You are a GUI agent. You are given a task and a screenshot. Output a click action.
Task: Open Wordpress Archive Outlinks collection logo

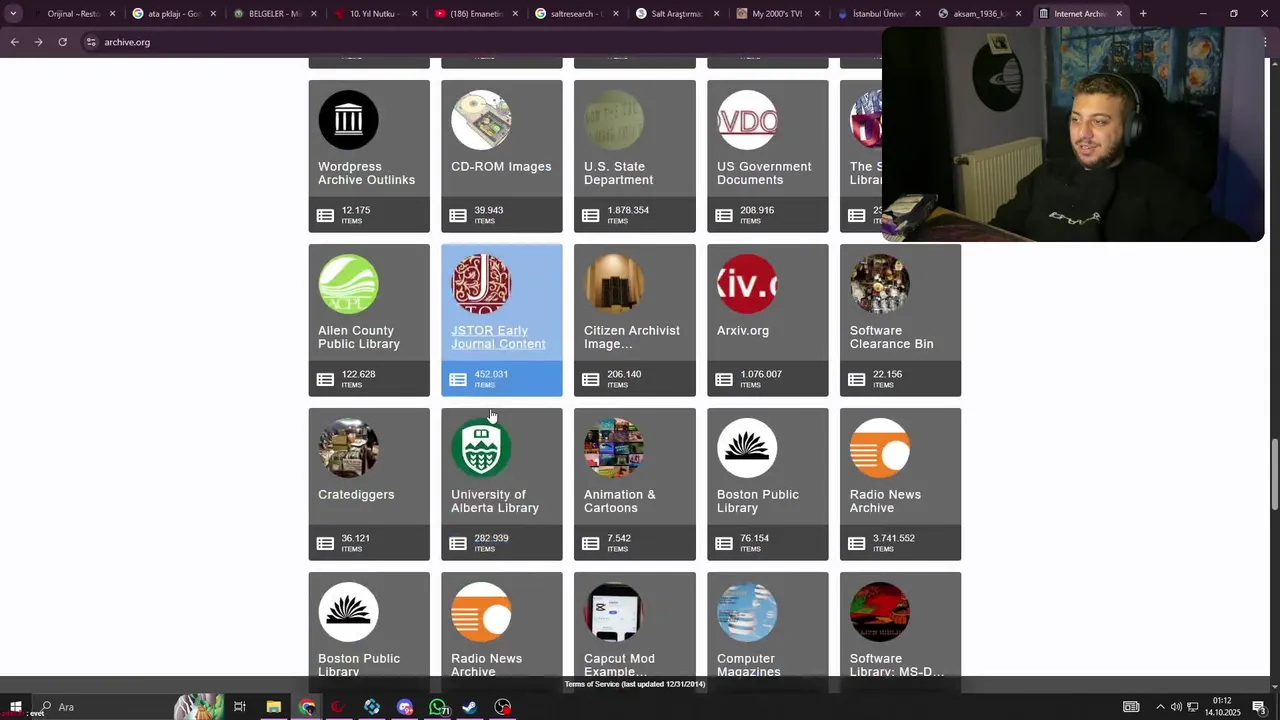click(x=348, y=120)
